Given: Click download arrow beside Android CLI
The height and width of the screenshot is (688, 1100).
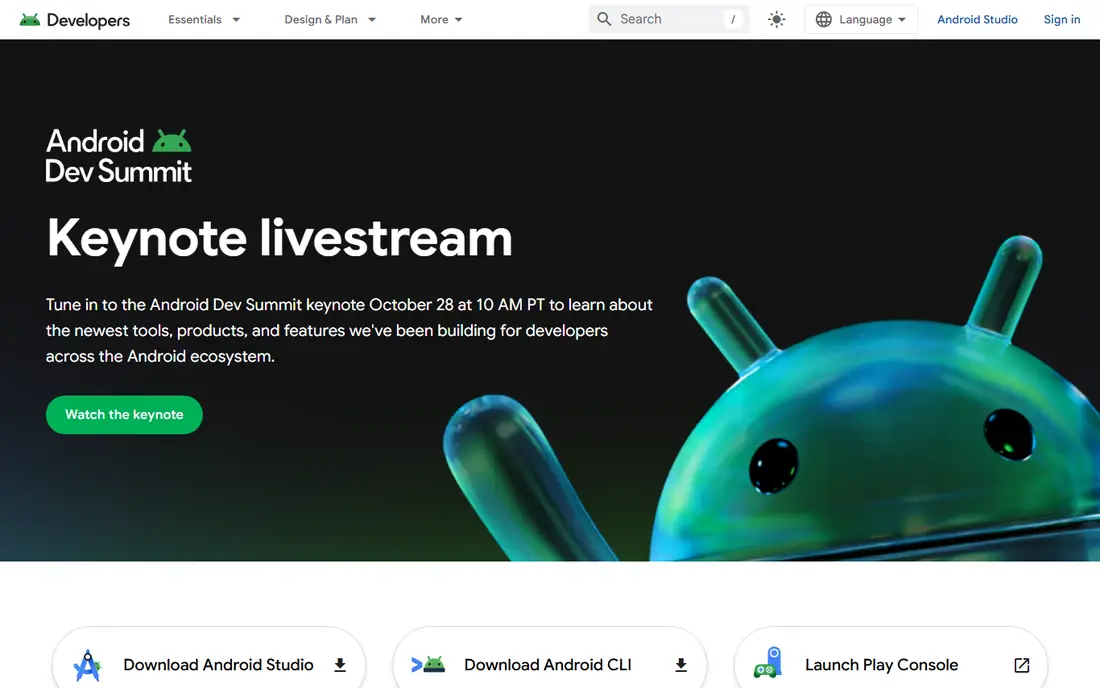Looking at the screenshot, I should pos(680,665).
